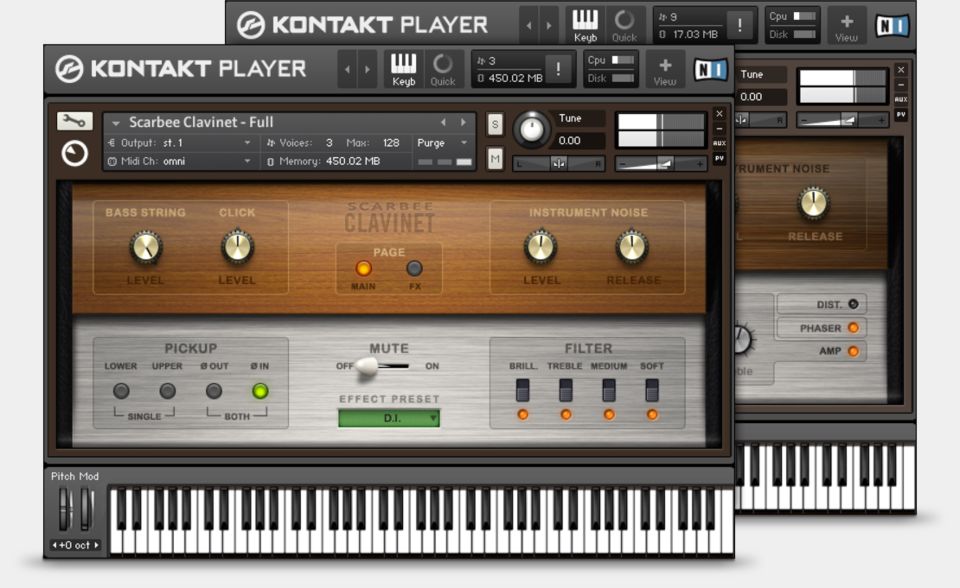
Task: Click the Quick load icon in front window
Action: point(442,69)
